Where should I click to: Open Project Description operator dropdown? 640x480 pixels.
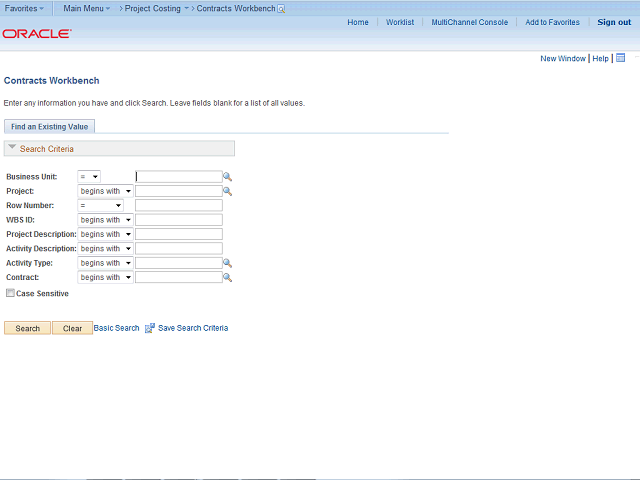click(x=105, y=234)
